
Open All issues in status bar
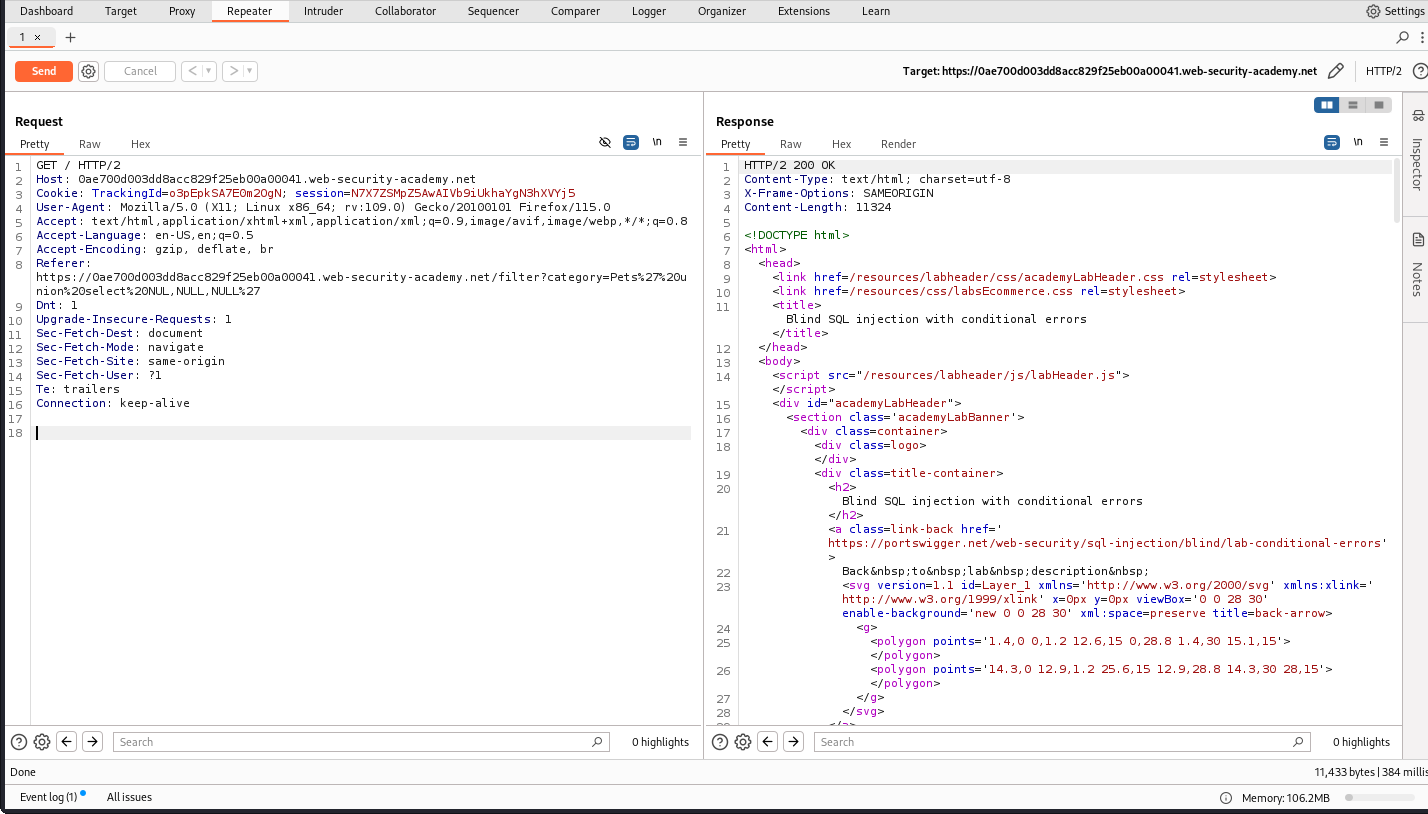[129, 797]
